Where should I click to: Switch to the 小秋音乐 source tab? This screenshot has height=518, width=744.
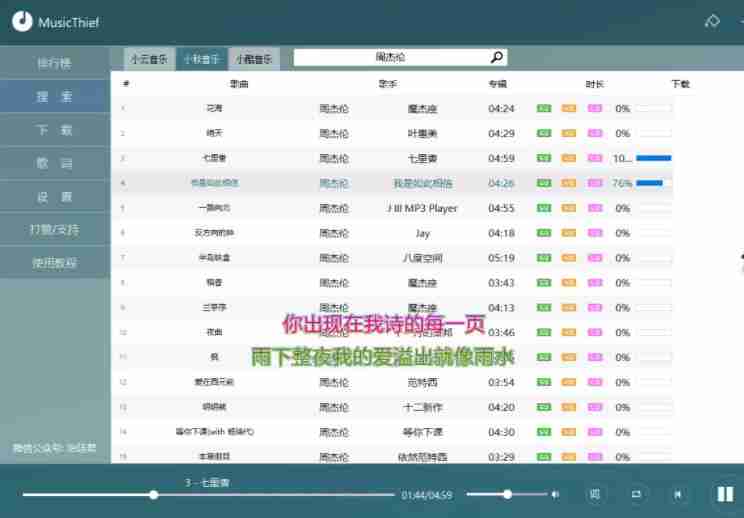[202, 59]
